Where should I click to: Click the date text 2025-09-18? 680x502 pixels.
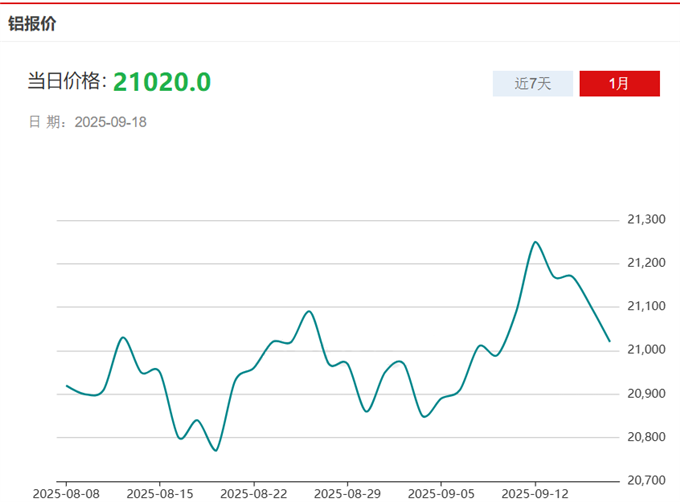[x=111, y=122]
